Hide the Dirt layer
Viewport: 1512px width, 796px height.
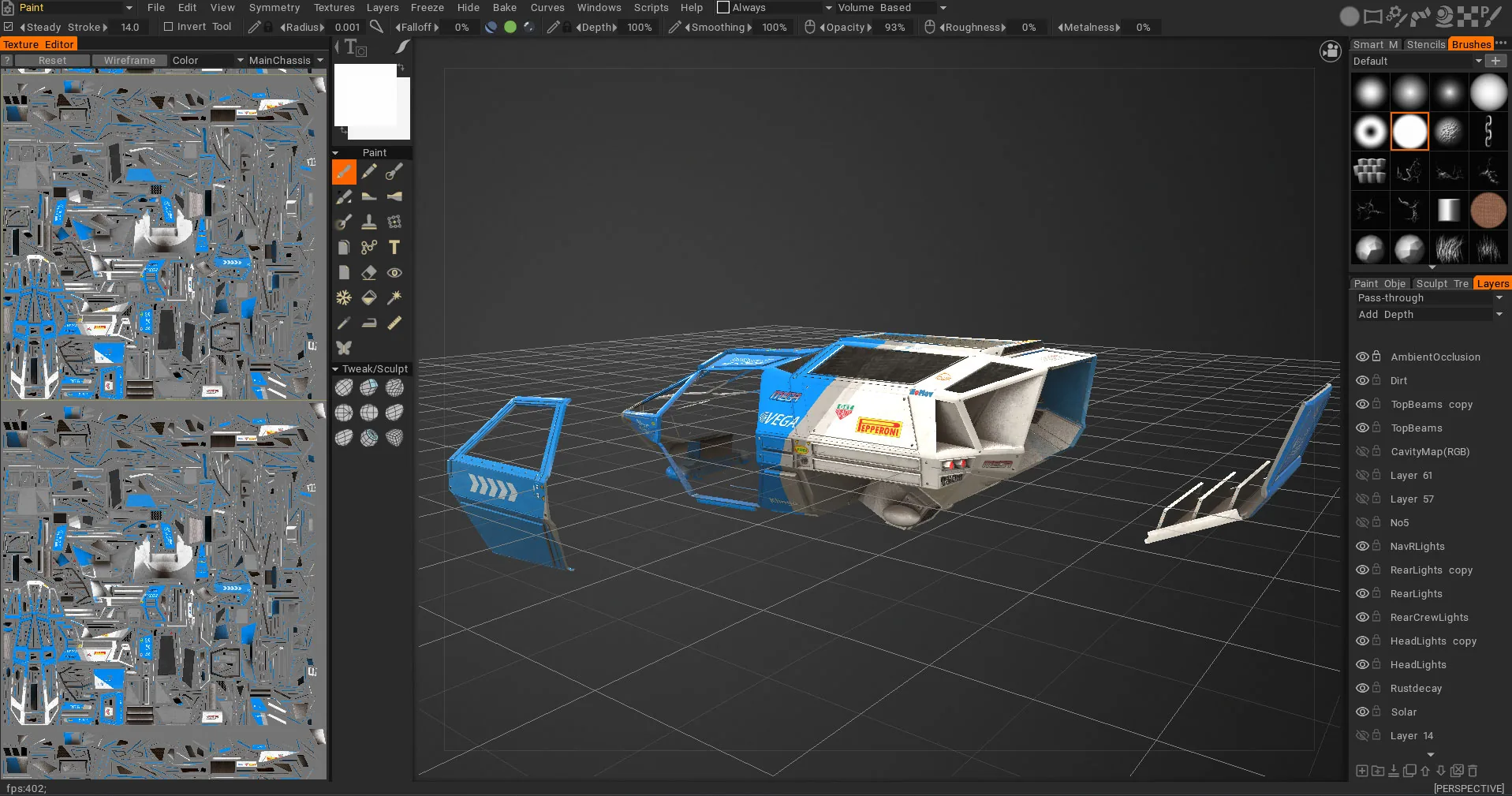coord(1362,380)
